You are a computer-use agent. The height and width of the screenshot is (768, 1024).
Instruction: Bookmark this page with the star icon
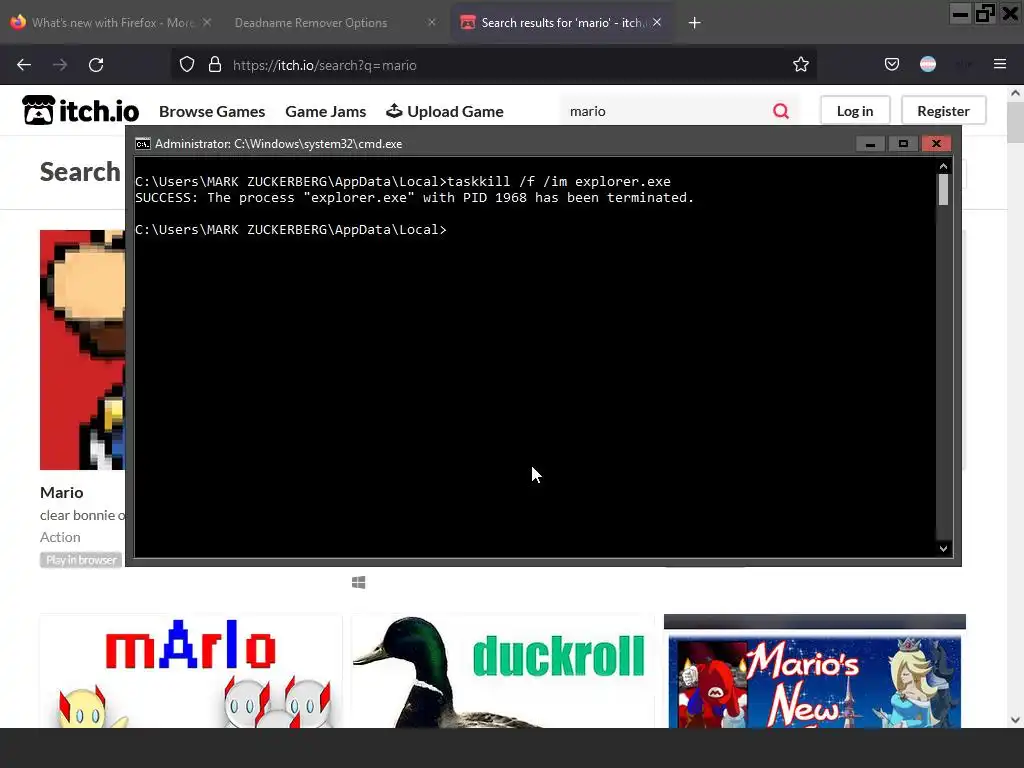tap(801, 64)
